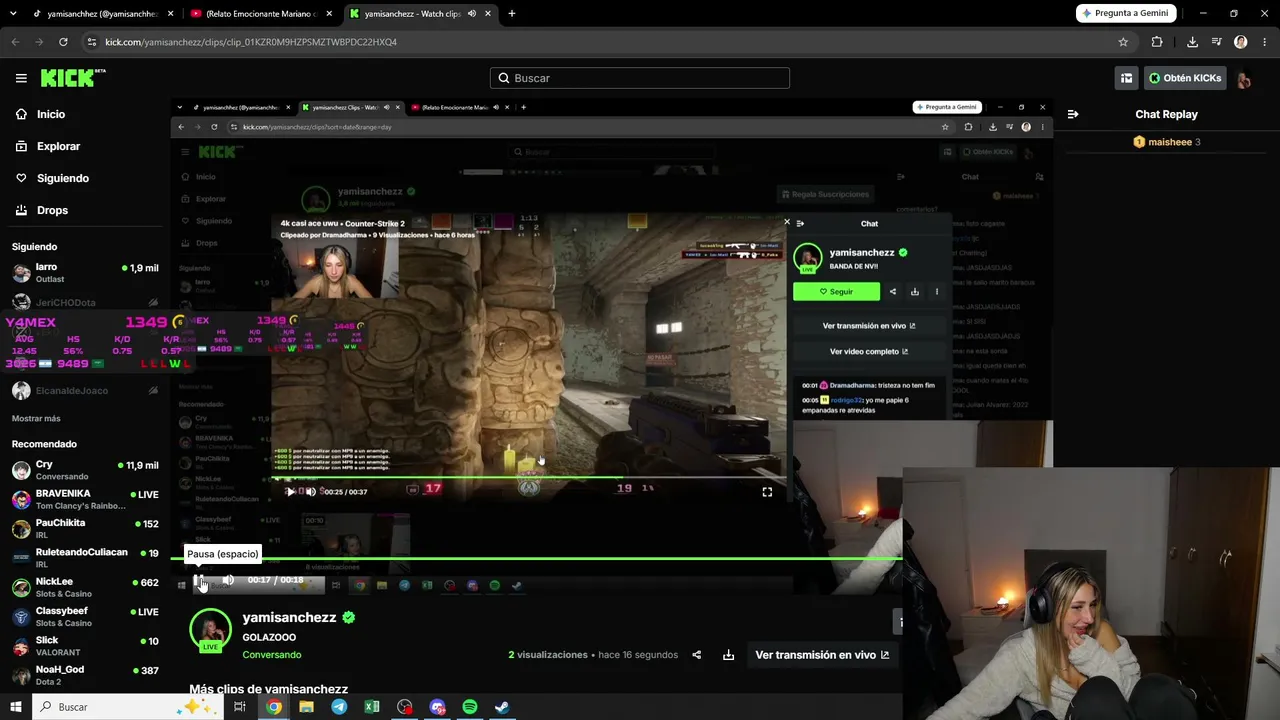Viewport: 1280px width, 720px height.
Task: Click the address bar URL
Action: click(251, 42)
